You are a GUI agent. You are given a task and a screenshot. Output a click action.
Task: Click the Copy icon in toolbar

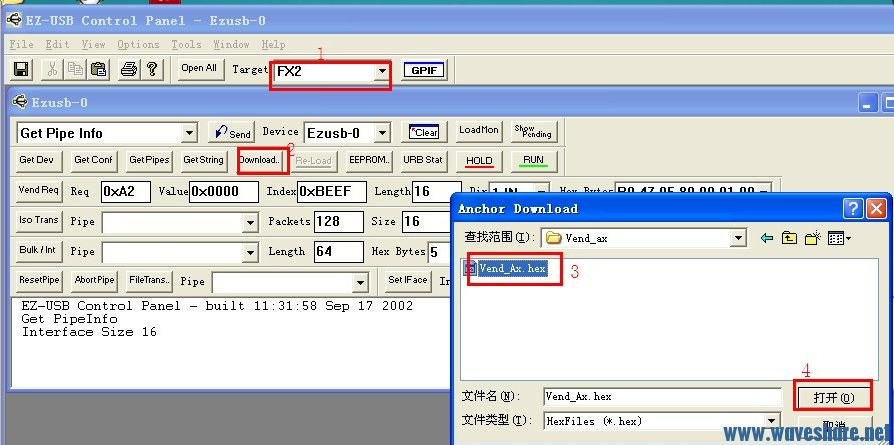[x=75, y=70]
